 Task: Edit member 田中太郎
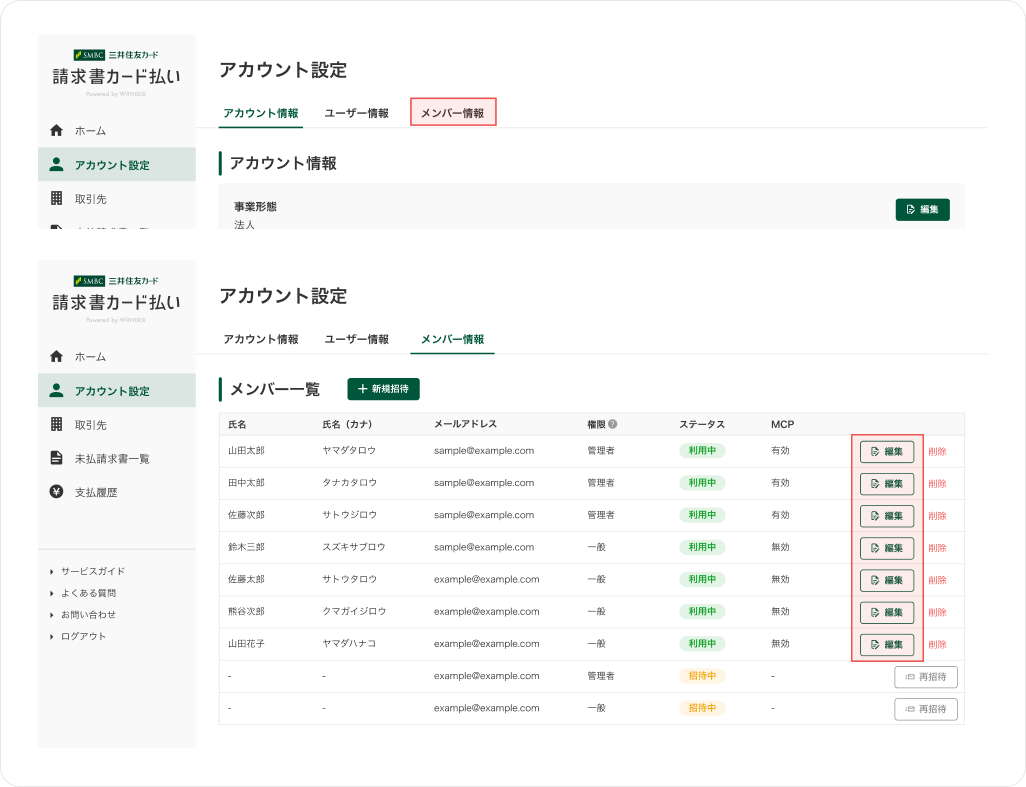887,483
